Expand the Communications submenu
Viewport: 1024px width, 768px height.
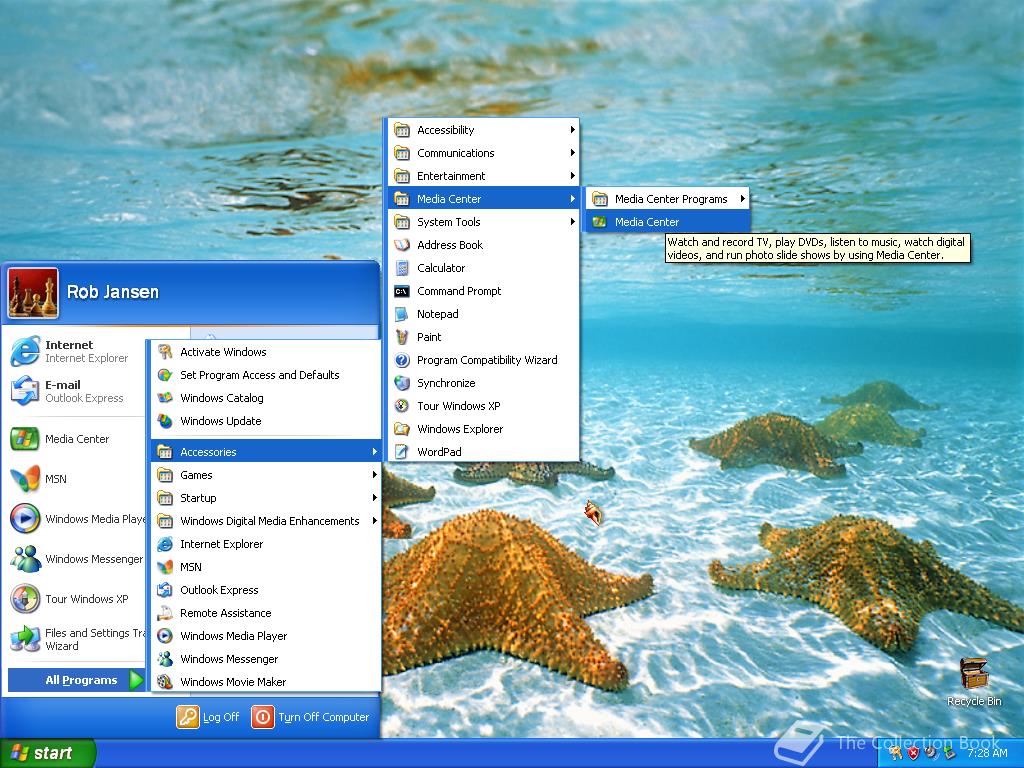[x=484, y=153]
